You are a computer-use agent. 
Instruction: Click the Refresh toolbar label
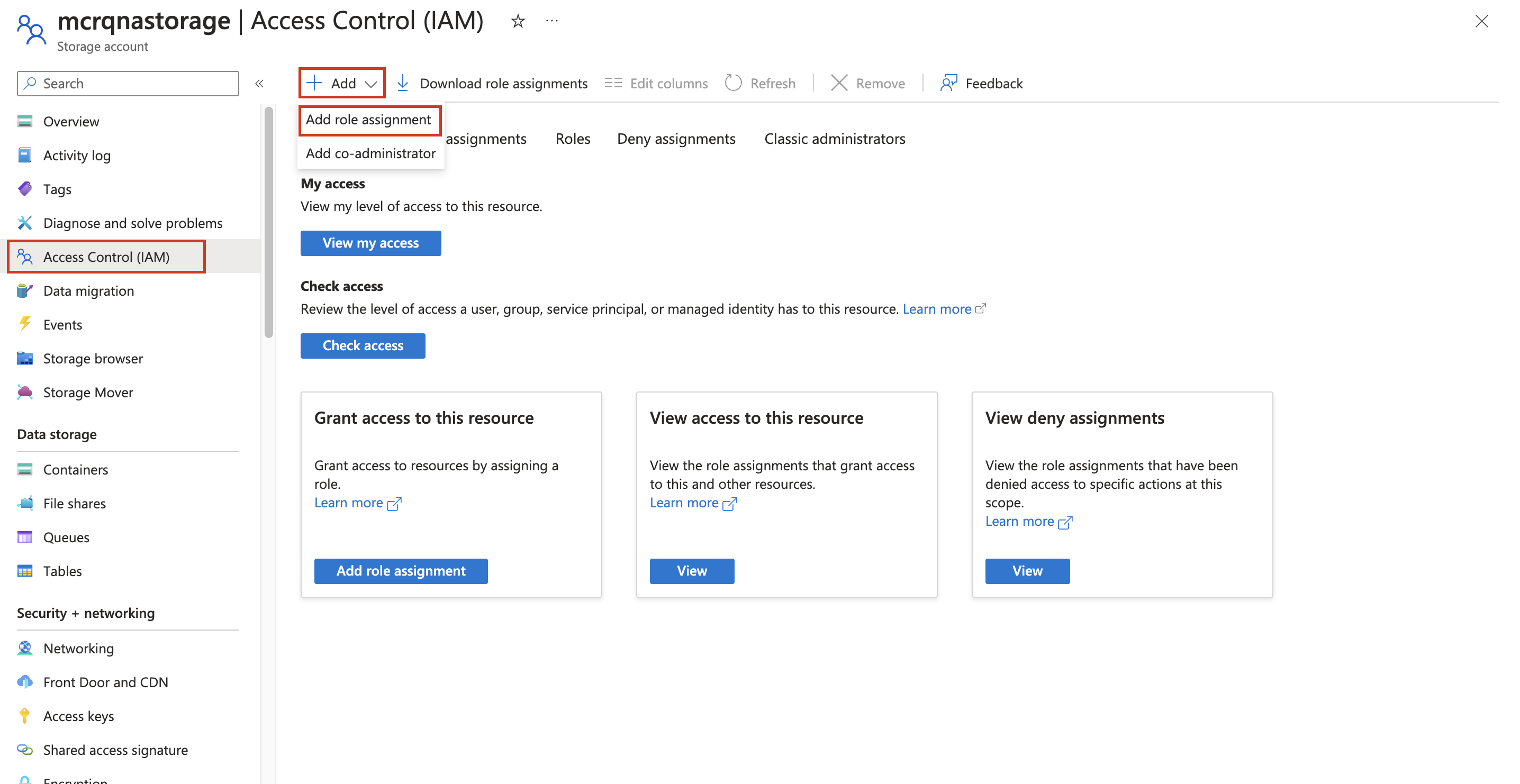(773, 84)
